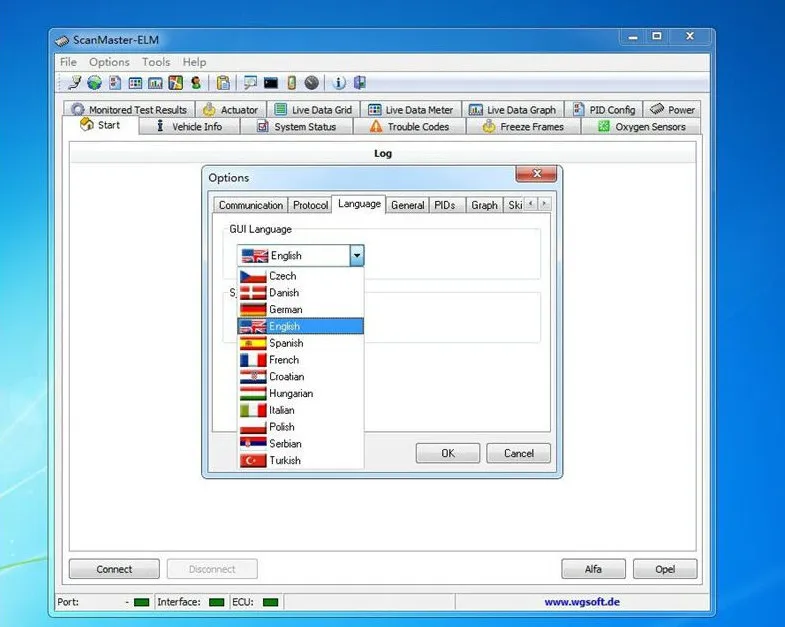Click the magnifier window toolbar icon

coord(250,83)
